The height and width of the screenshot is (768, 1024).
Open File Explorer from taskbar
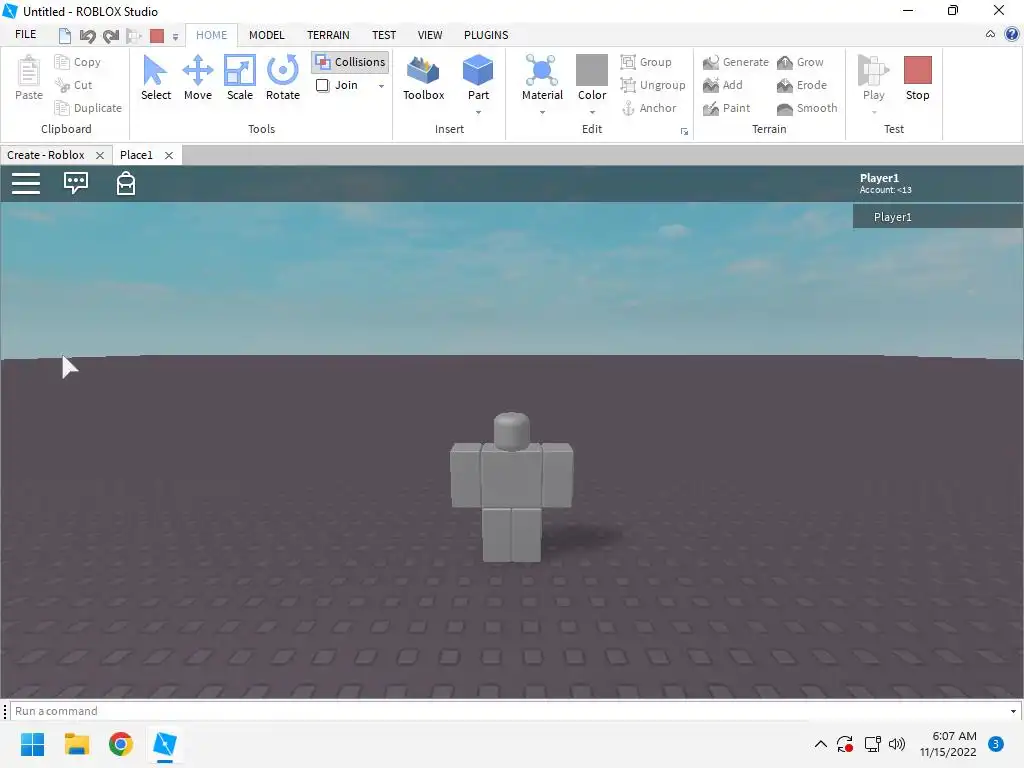coord(76,744)
